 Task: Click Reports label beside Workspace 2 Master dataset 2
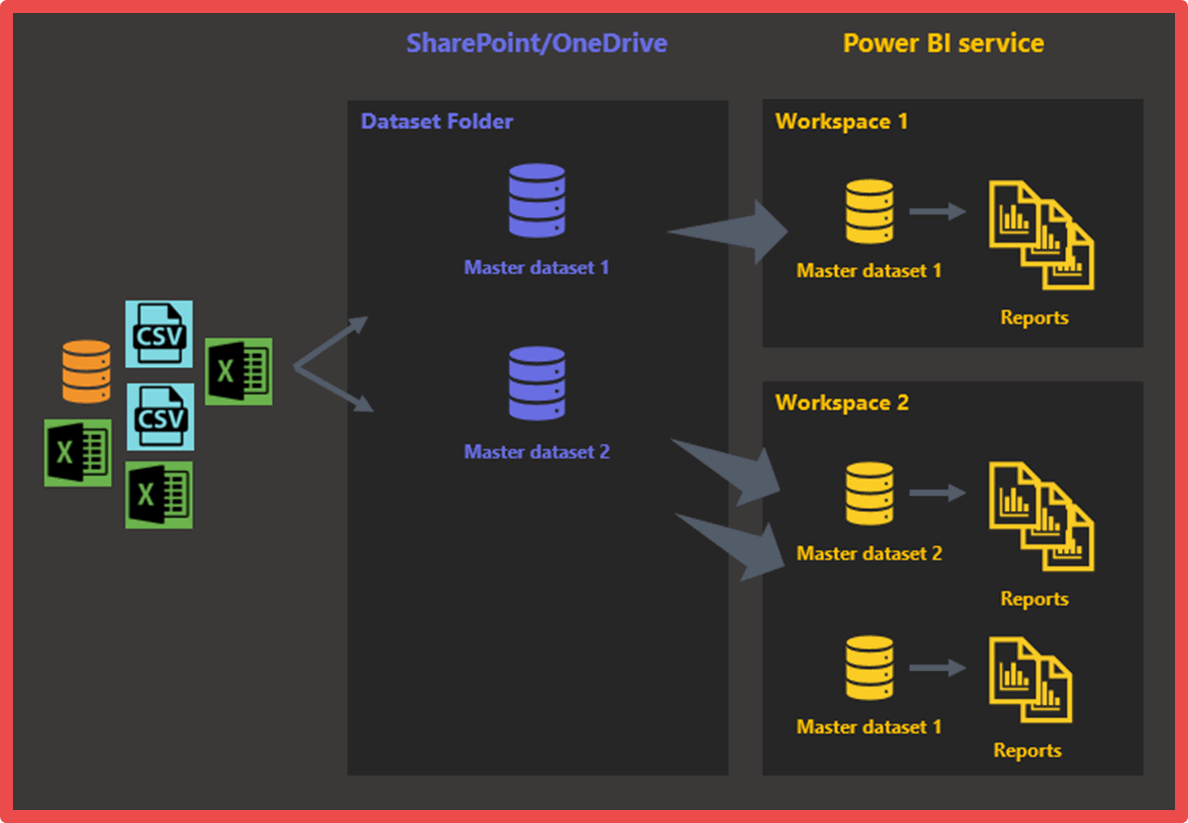point(1034,599)
